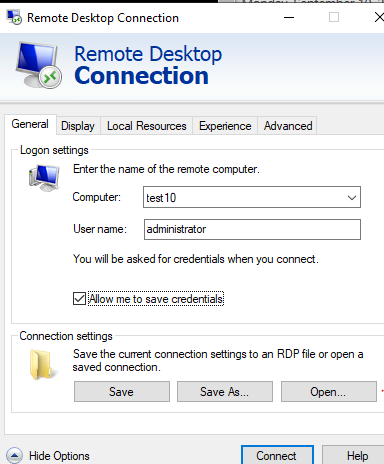384x464 pixels.
Task: Click the Hide Options arrow icon
Action: 14,455
